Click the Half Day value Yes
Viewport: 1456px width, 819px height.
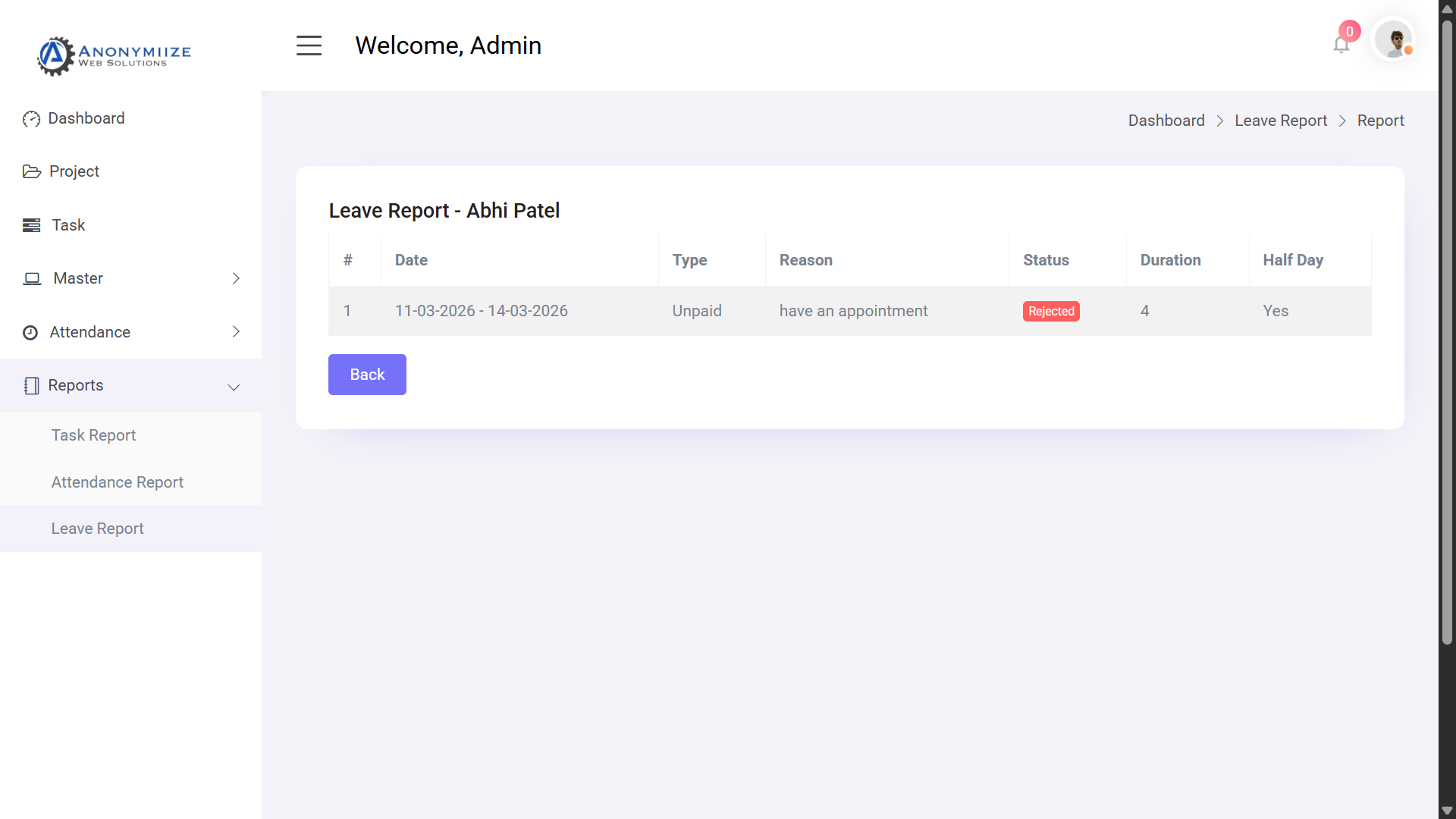(1275, 311)
